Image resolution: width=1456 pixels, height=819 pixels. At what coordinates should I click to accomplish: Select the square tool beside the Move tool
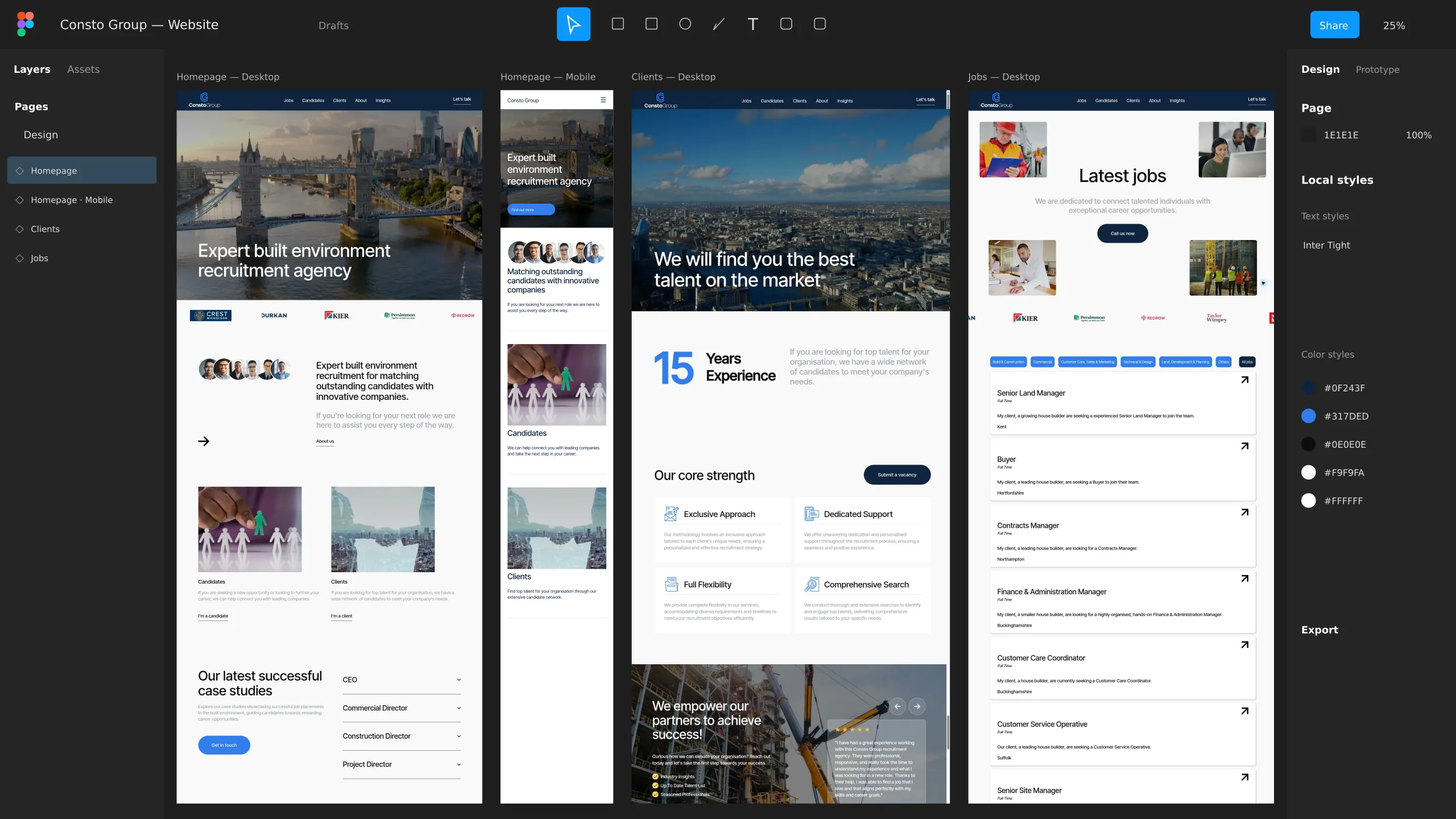click(x=618, y=24)
